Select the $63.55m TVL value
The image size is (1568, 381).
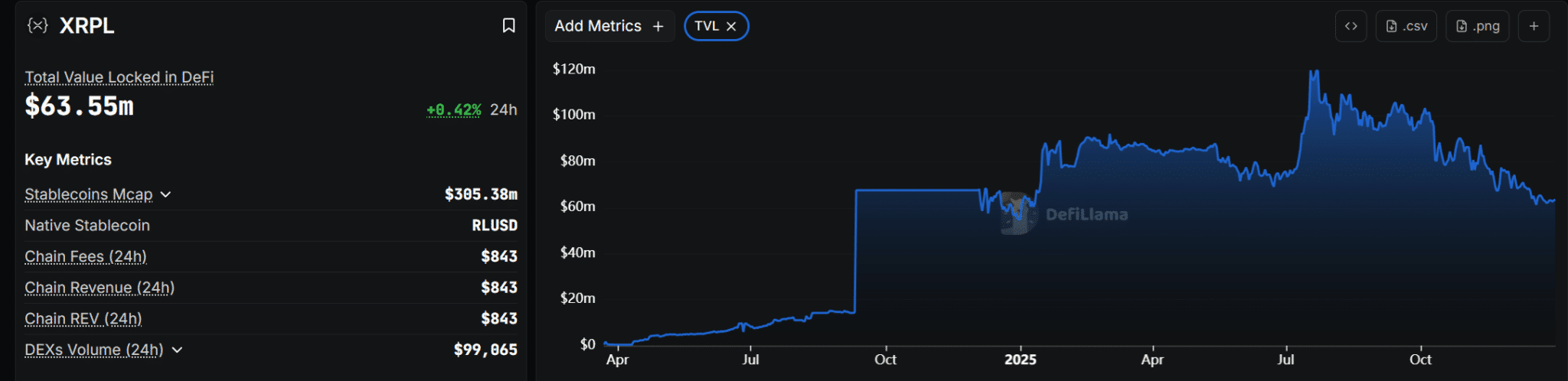(79, 106)
